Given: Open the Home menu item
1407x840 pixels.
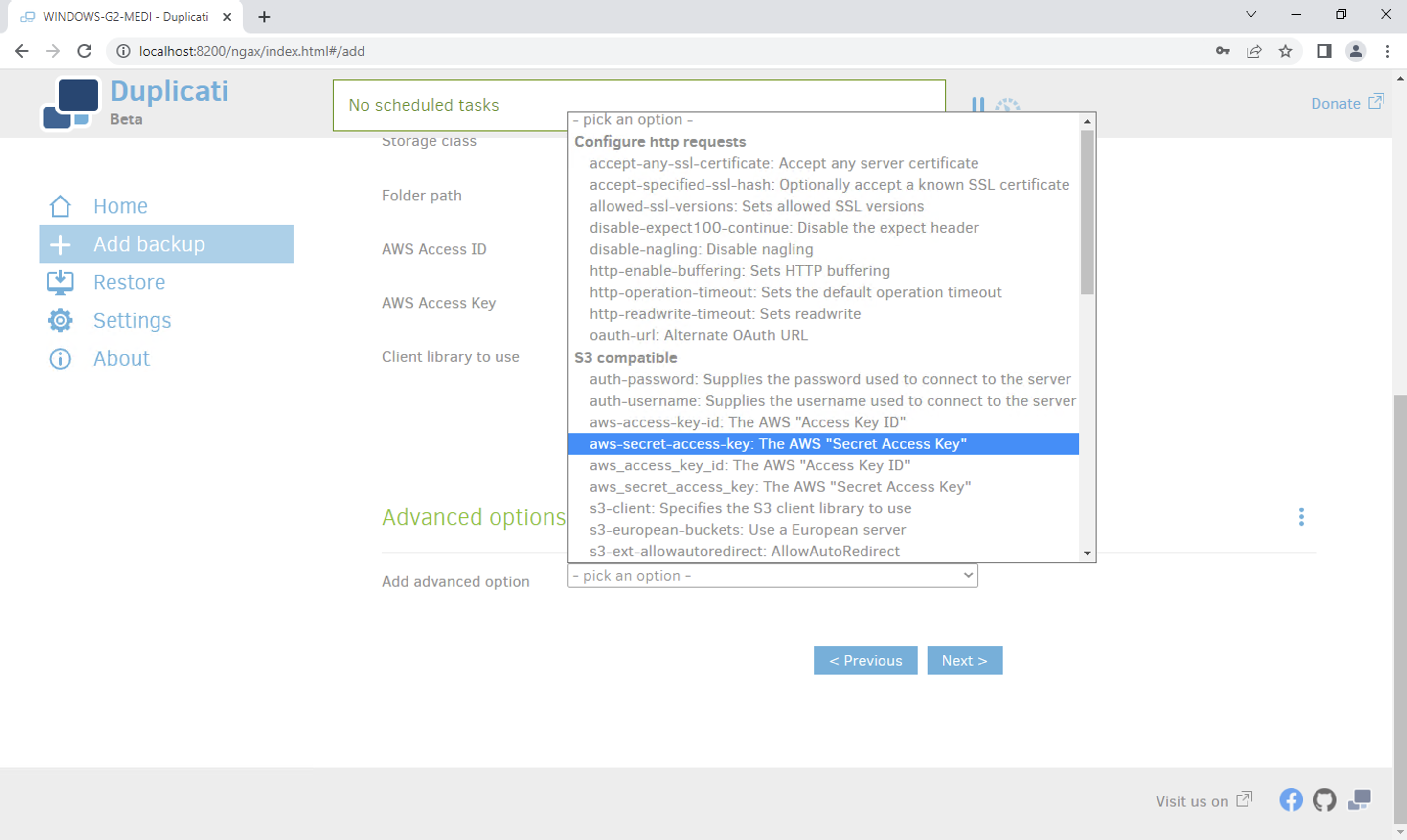Looking at the screenshot, I should (120, 206).
